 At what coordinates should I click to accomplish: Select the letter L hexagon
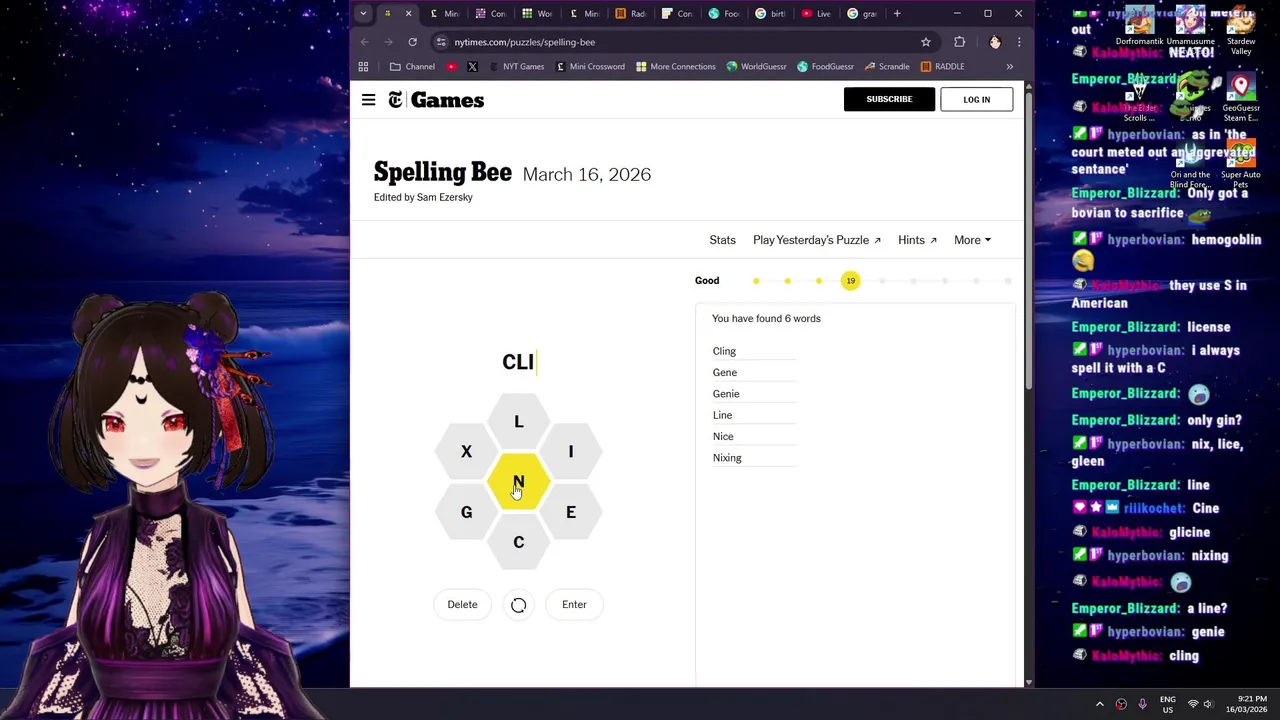(x=518, y=422)
